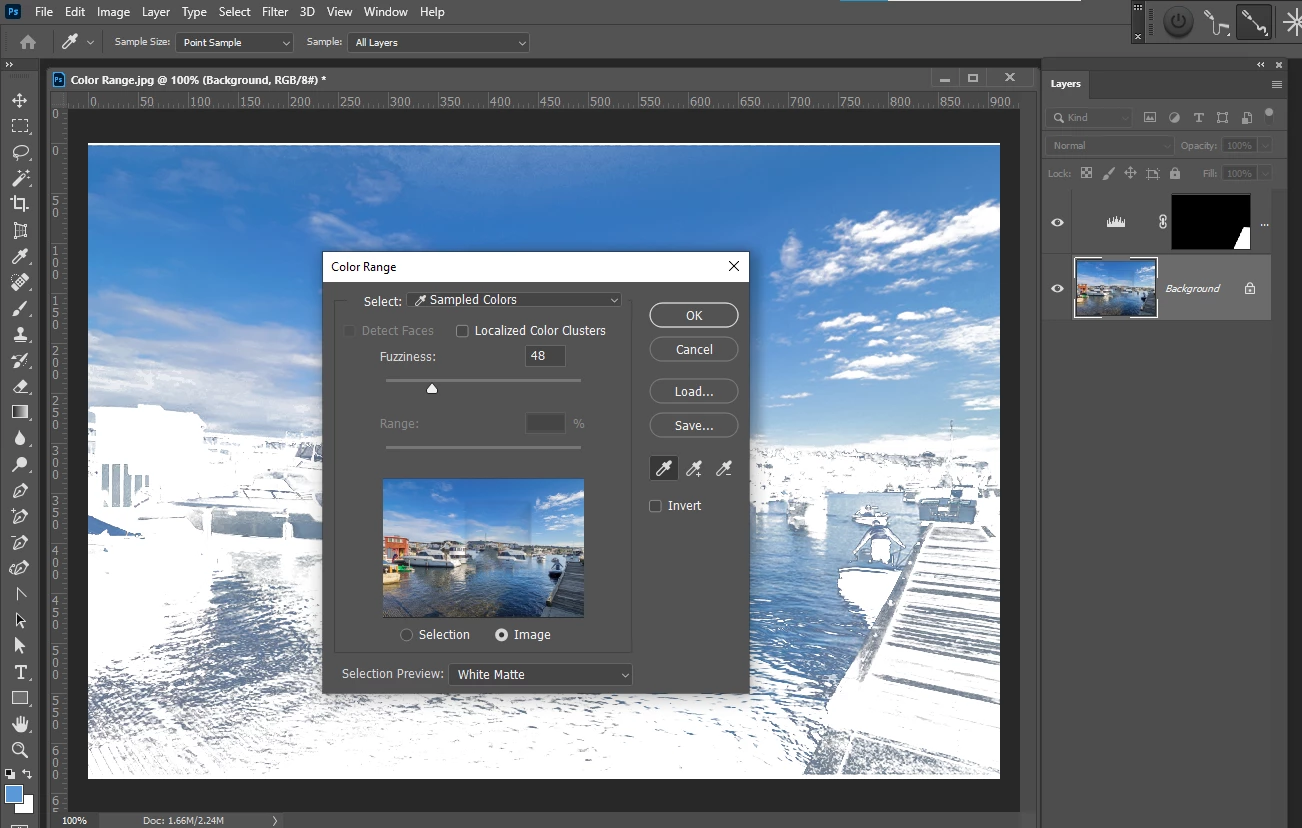Open the Layers panel menu icon
Image resolution: width=1302 pixels, height=828 pixels.
(1277, 84)
